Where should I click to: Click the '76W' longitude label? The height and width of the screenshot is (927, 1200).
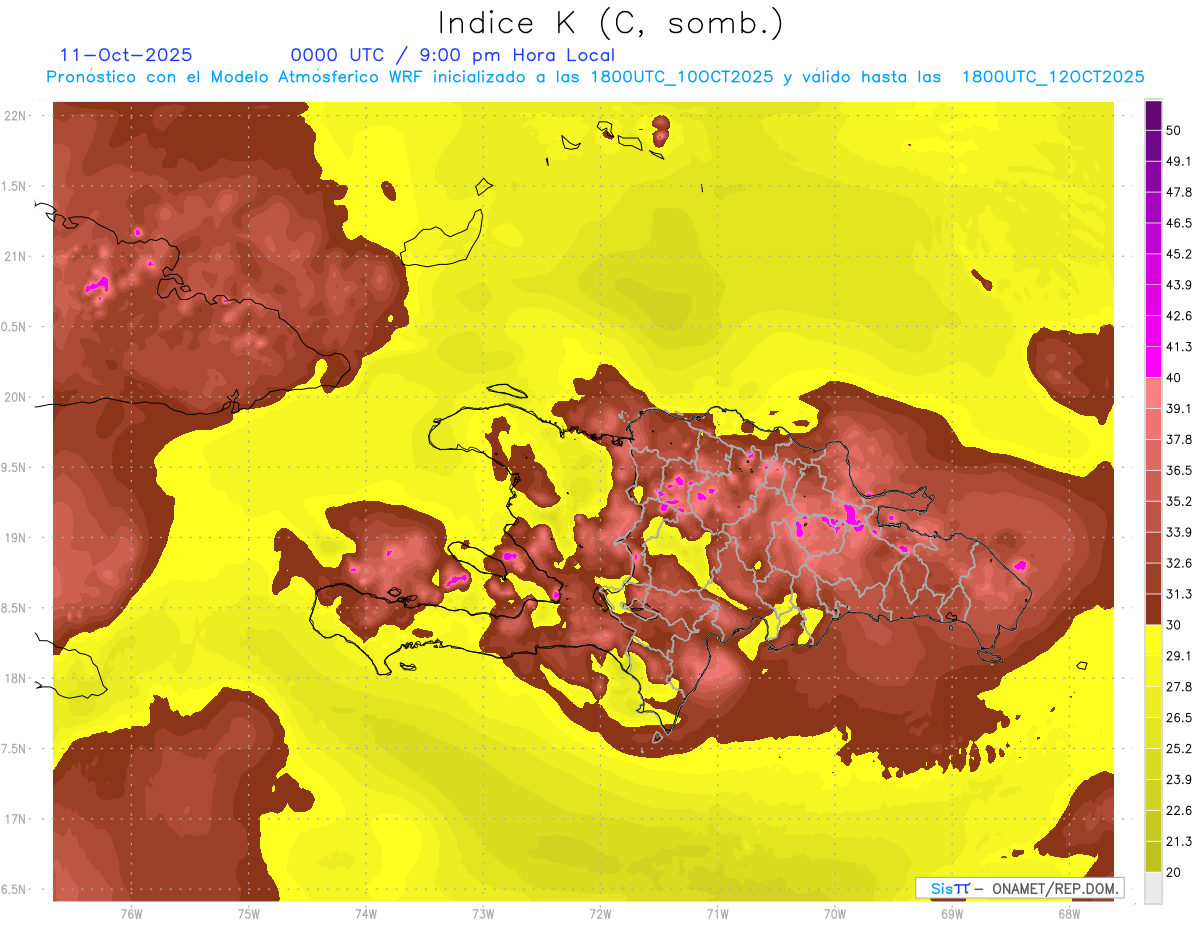tap(131, 914)
